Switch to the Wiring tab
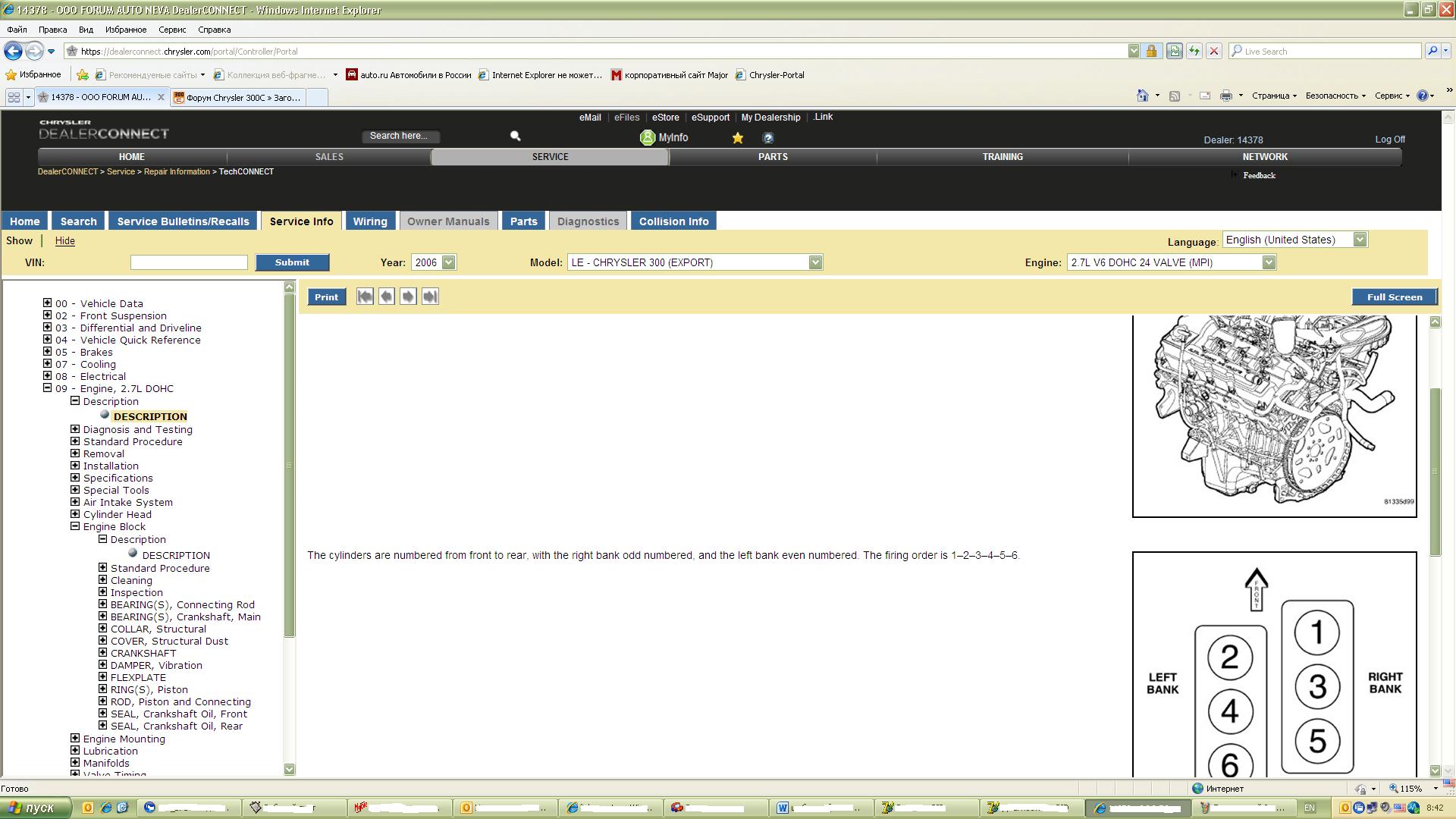This screenshot has height=819, width=1456. (x=370, y=221)
